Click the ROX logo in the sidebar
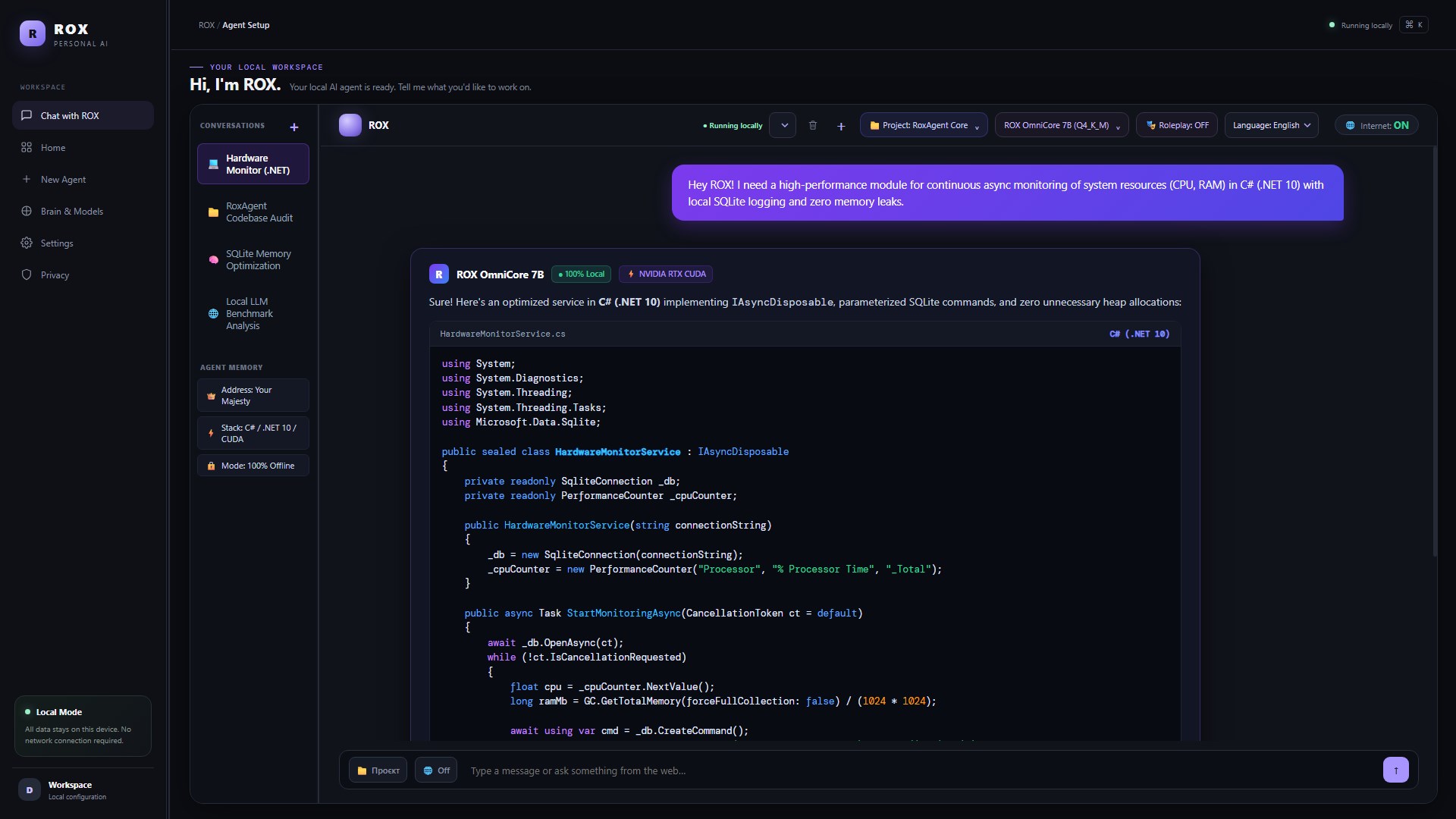 32,33
